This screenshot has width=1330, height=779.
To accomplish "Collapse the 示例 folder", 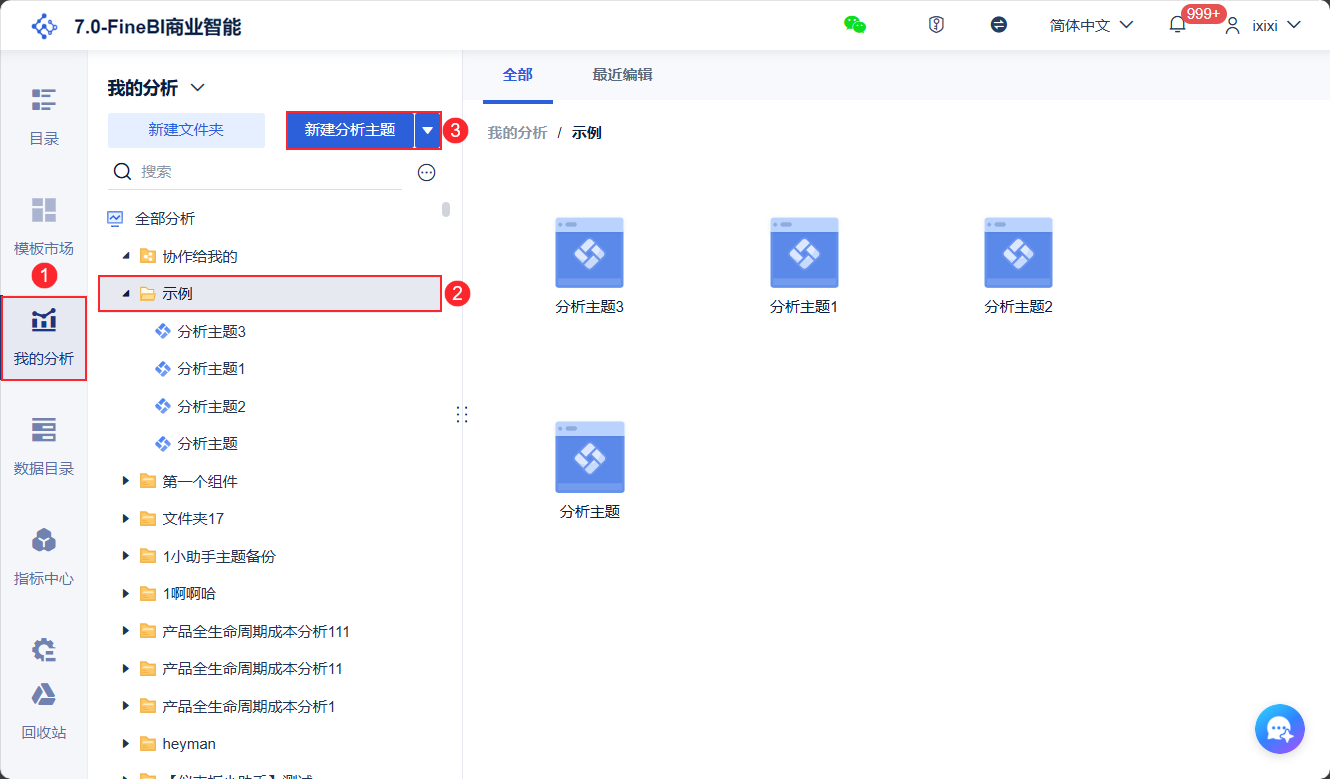I will point(126,293).
